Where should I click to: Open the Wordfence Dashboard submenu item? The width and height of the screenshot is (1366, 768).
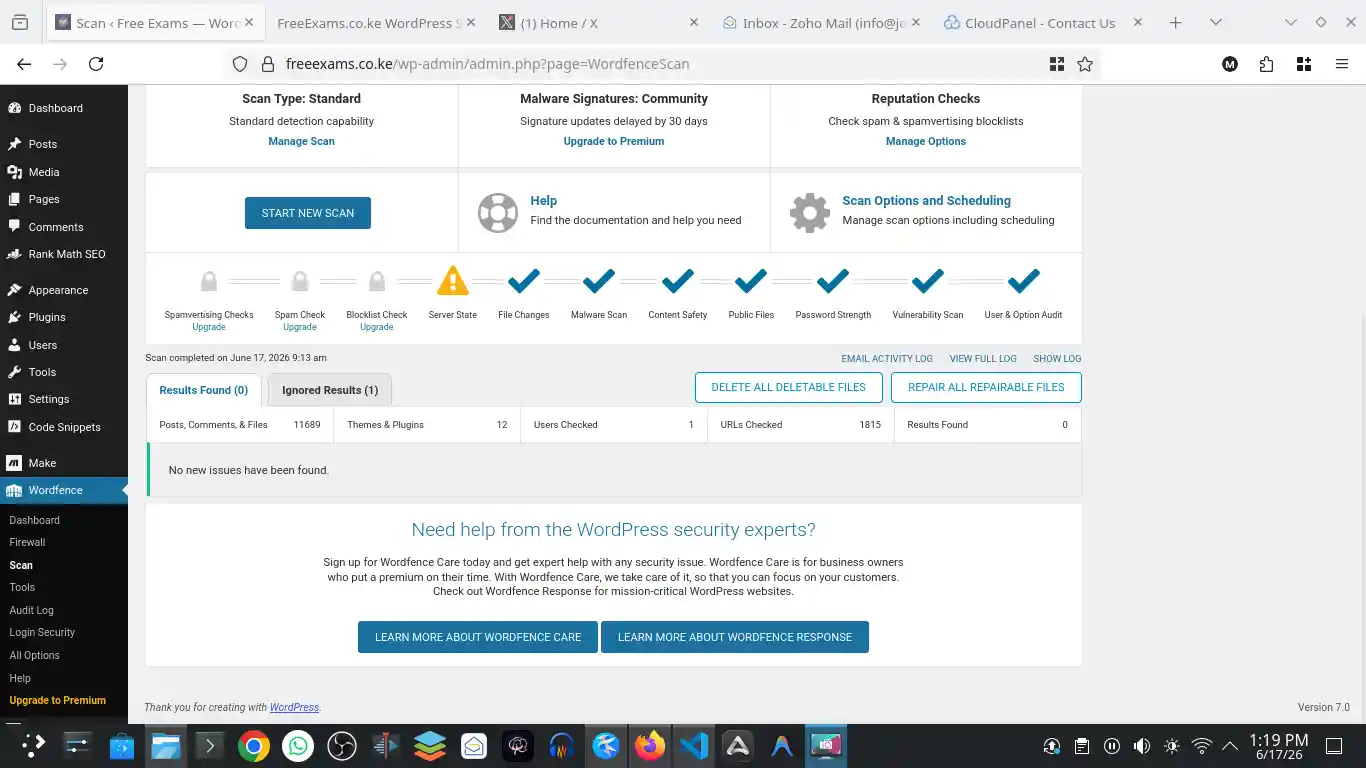(x=34, y=520)
